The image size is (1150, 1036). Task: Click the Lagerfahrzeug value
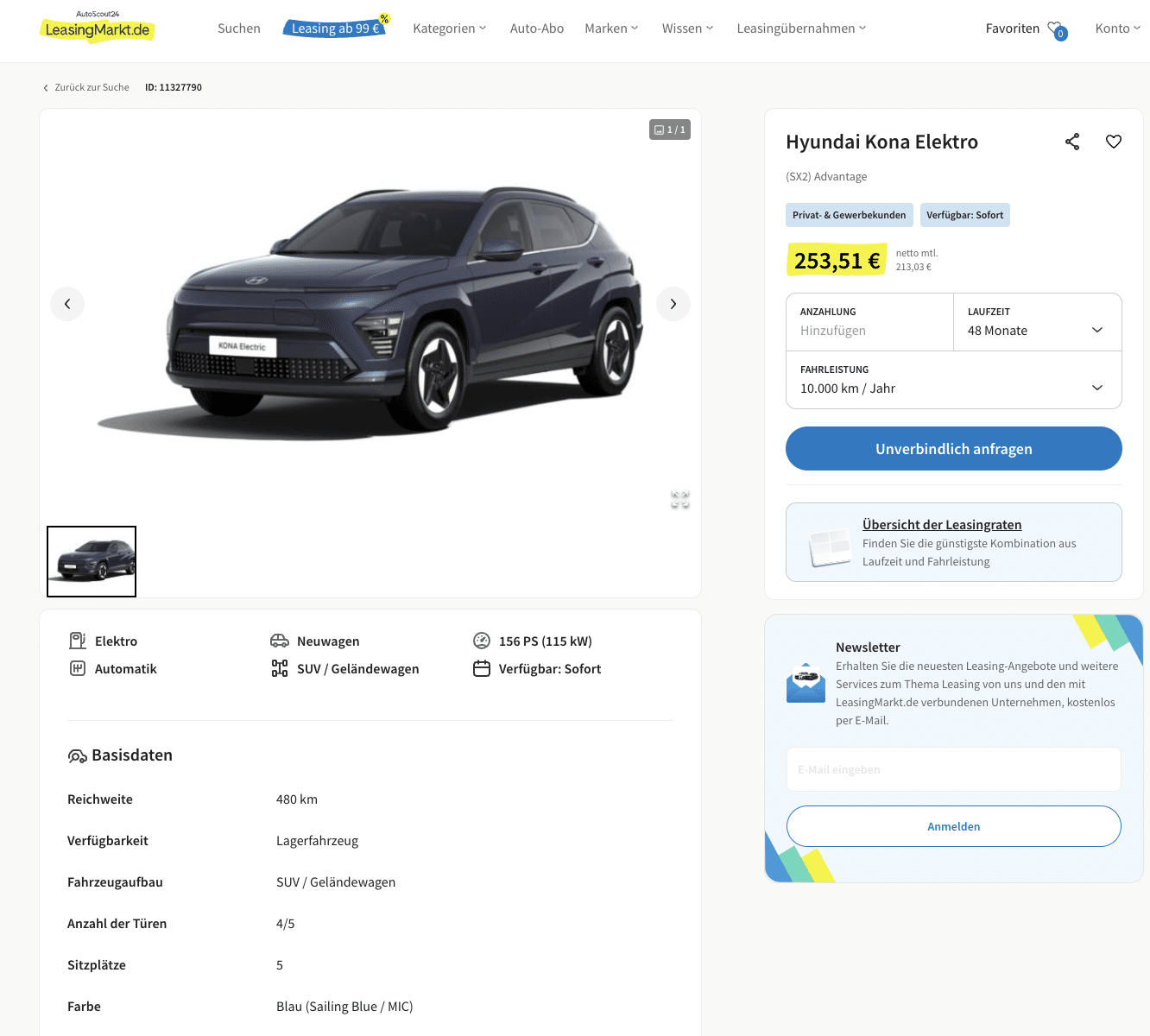coord(317,841)
